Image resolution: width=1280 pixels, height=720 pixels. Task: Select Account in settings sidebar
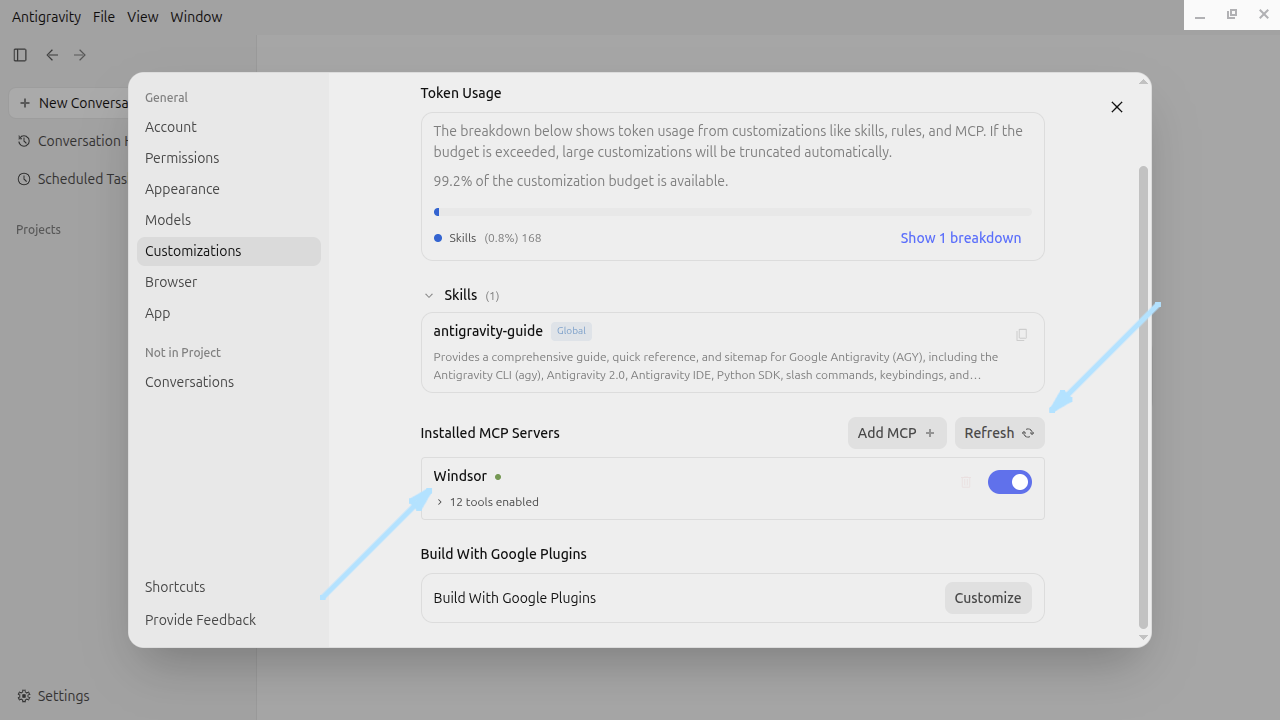[229, 127]
